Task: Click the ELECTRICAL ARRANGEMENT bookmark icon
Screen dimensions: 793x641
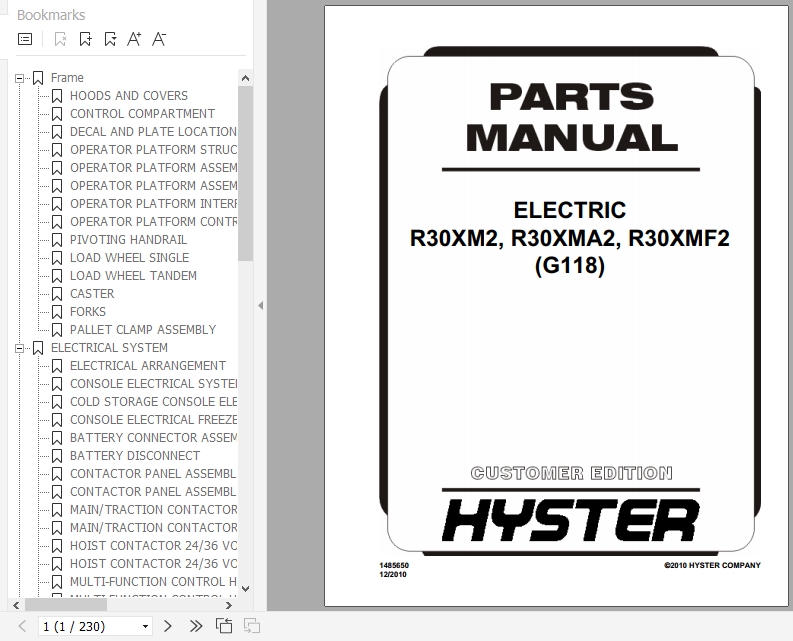Action: [x=57, y=366]
